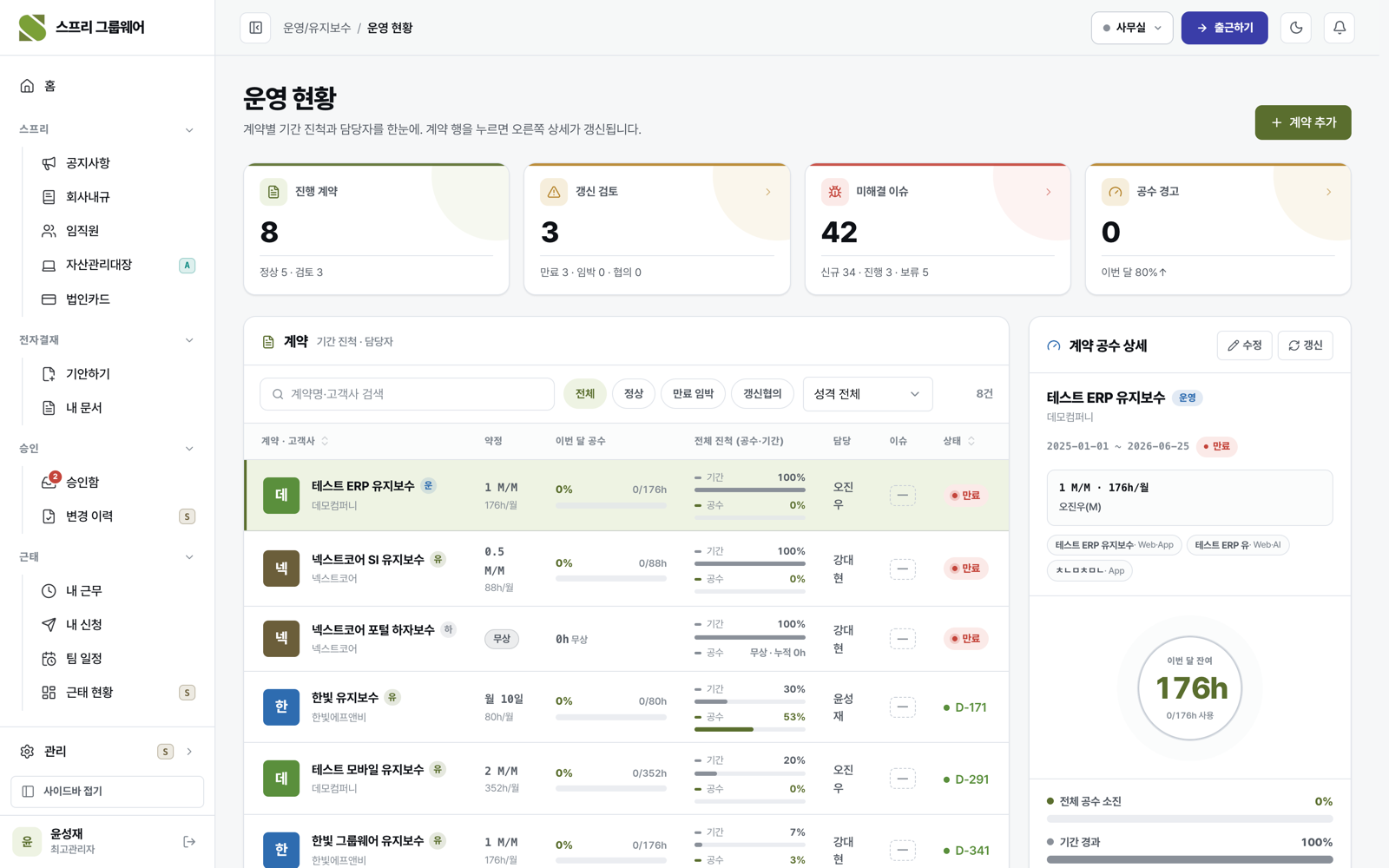The image size is (1389, 868).
Task: Select the 한빛 유지보수 contract row
Action: (627, 707)
